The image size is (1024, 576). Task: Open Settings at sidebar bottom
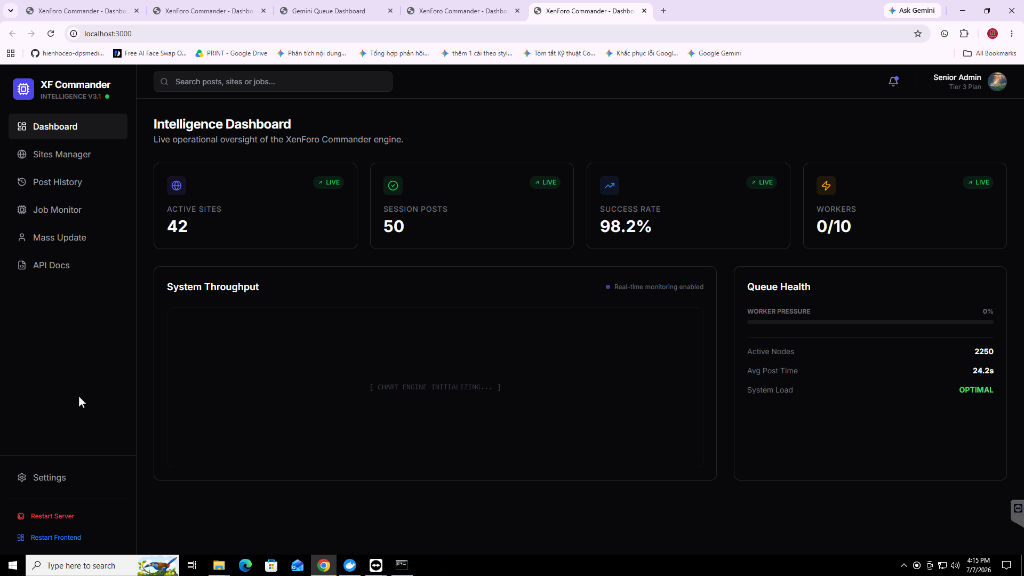coord(68,477)
